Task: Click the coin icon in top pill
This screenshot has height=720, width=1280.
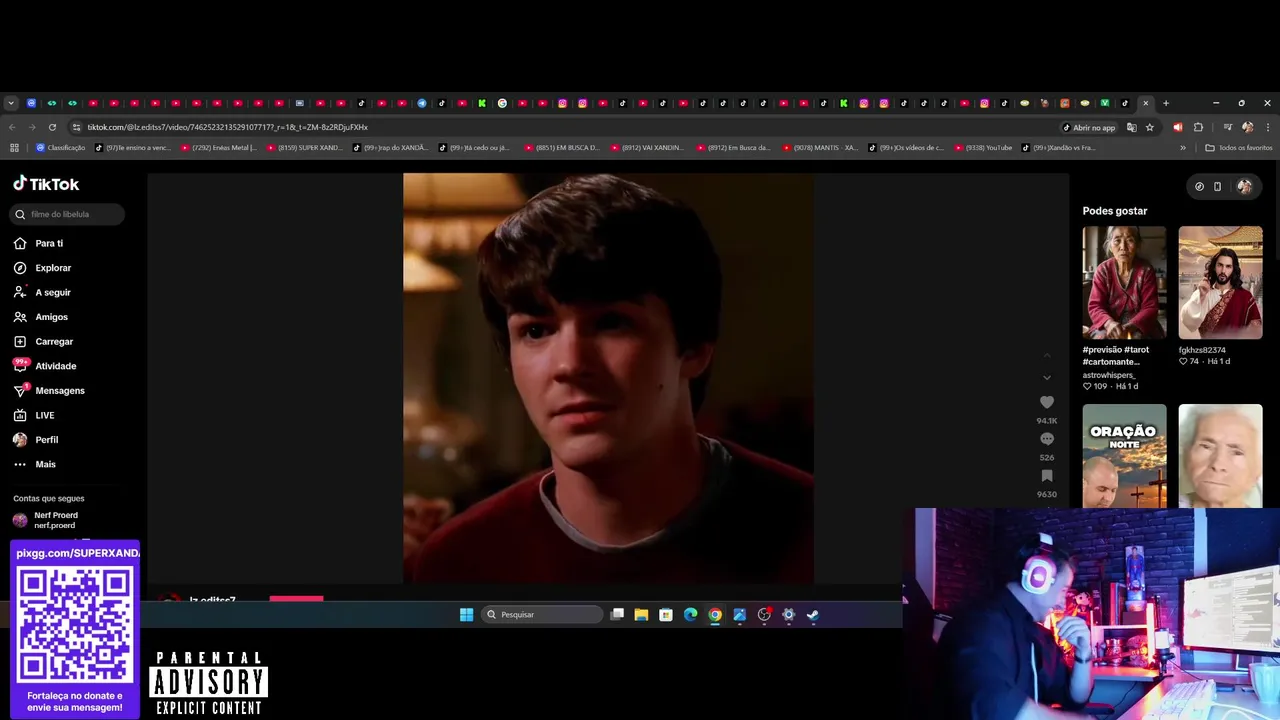Action: point(1199,186)
